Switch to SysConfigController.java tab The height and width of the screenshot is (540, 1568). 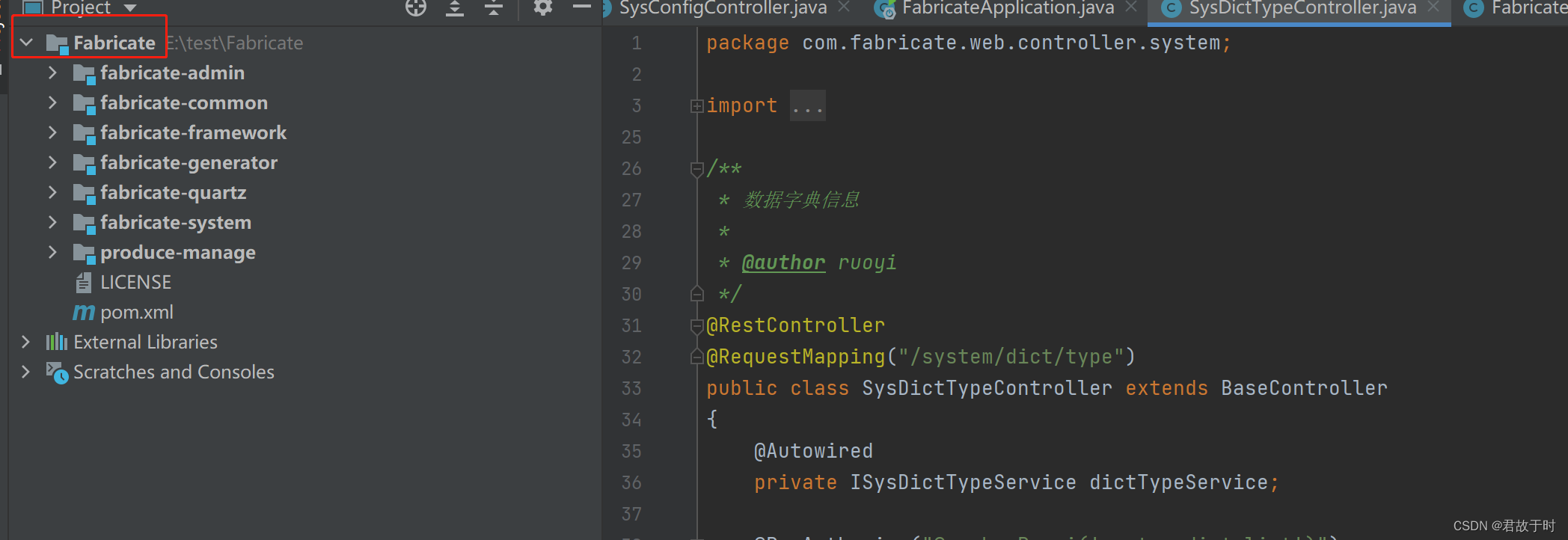coord(723,8)
